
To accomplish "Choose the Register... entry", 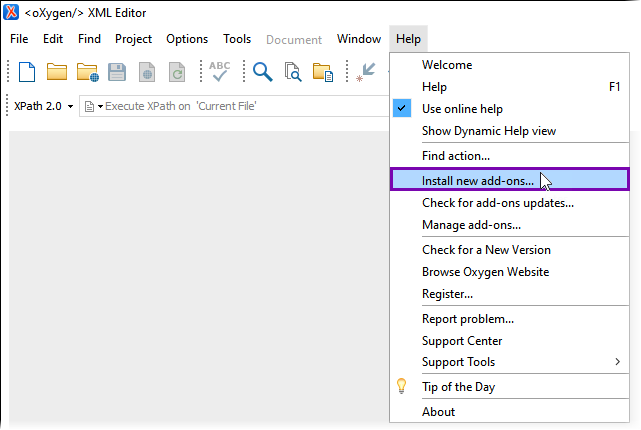I will [509, 294].
